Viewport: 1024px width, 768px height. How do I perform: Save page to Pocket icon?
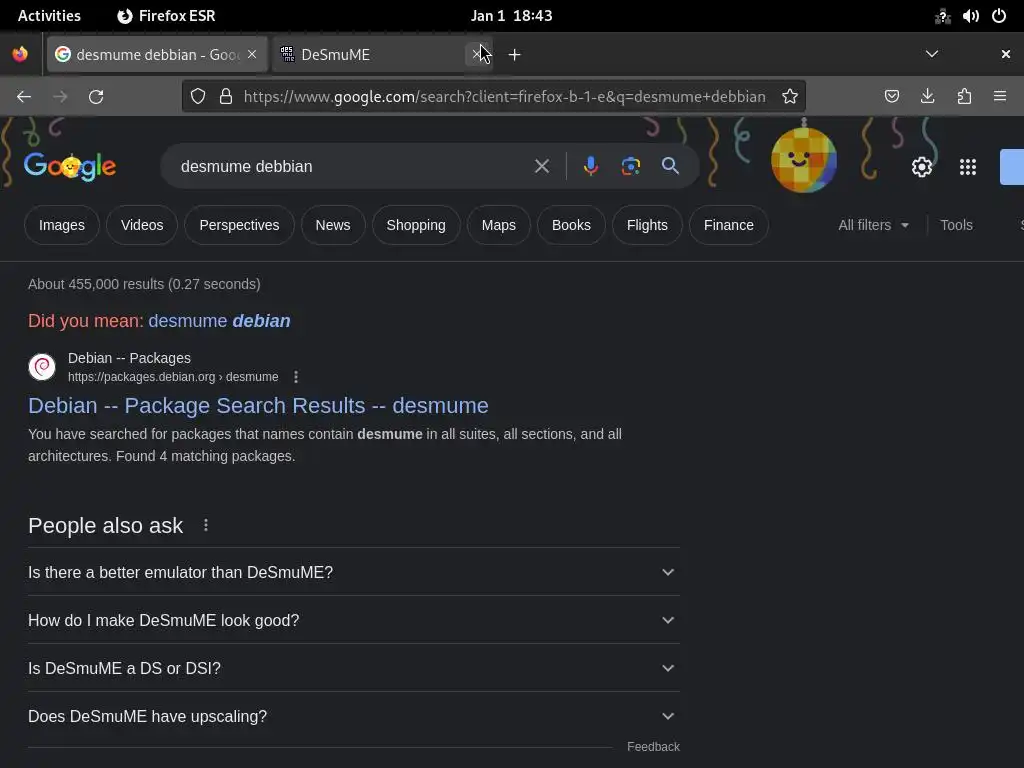point(891,97)
